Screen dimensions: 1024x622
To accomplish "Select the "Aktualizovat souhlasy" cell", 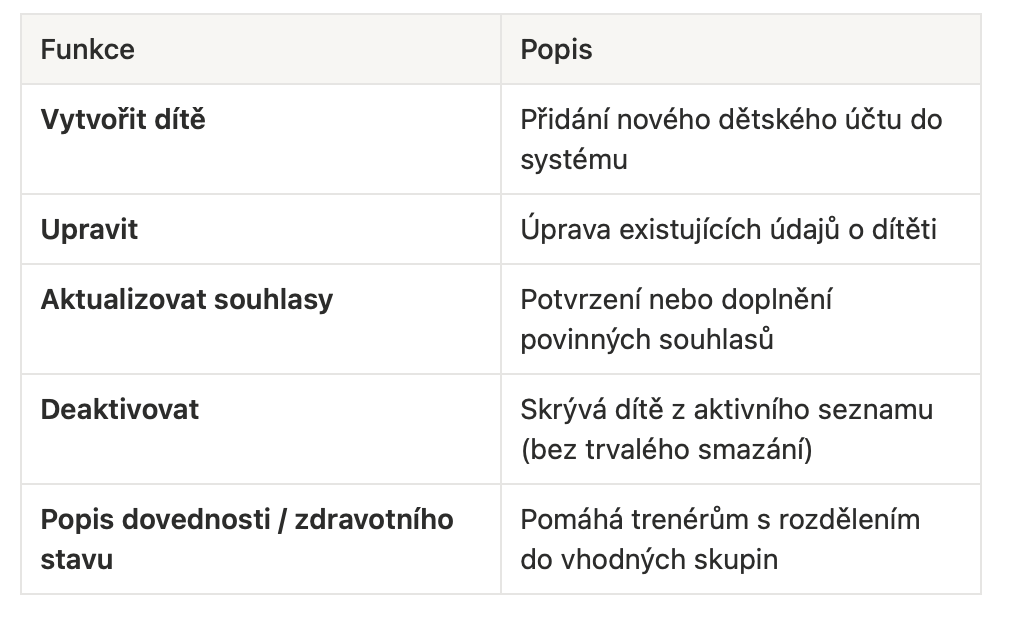I will coord(187,299).
